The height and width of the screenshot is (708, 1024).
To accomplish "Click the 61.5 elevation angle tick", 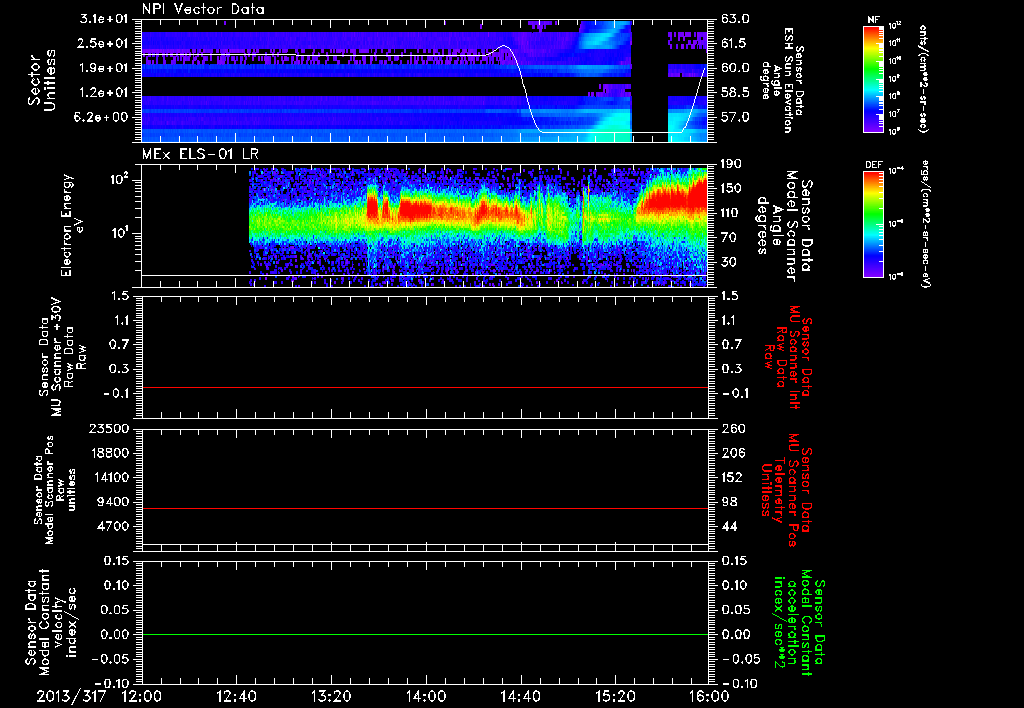I will 735,43.
